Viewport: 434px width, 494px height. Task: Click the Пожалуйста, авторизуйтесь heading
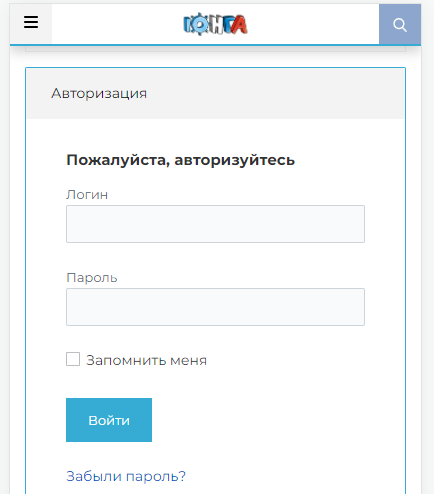tap(181, 160)
